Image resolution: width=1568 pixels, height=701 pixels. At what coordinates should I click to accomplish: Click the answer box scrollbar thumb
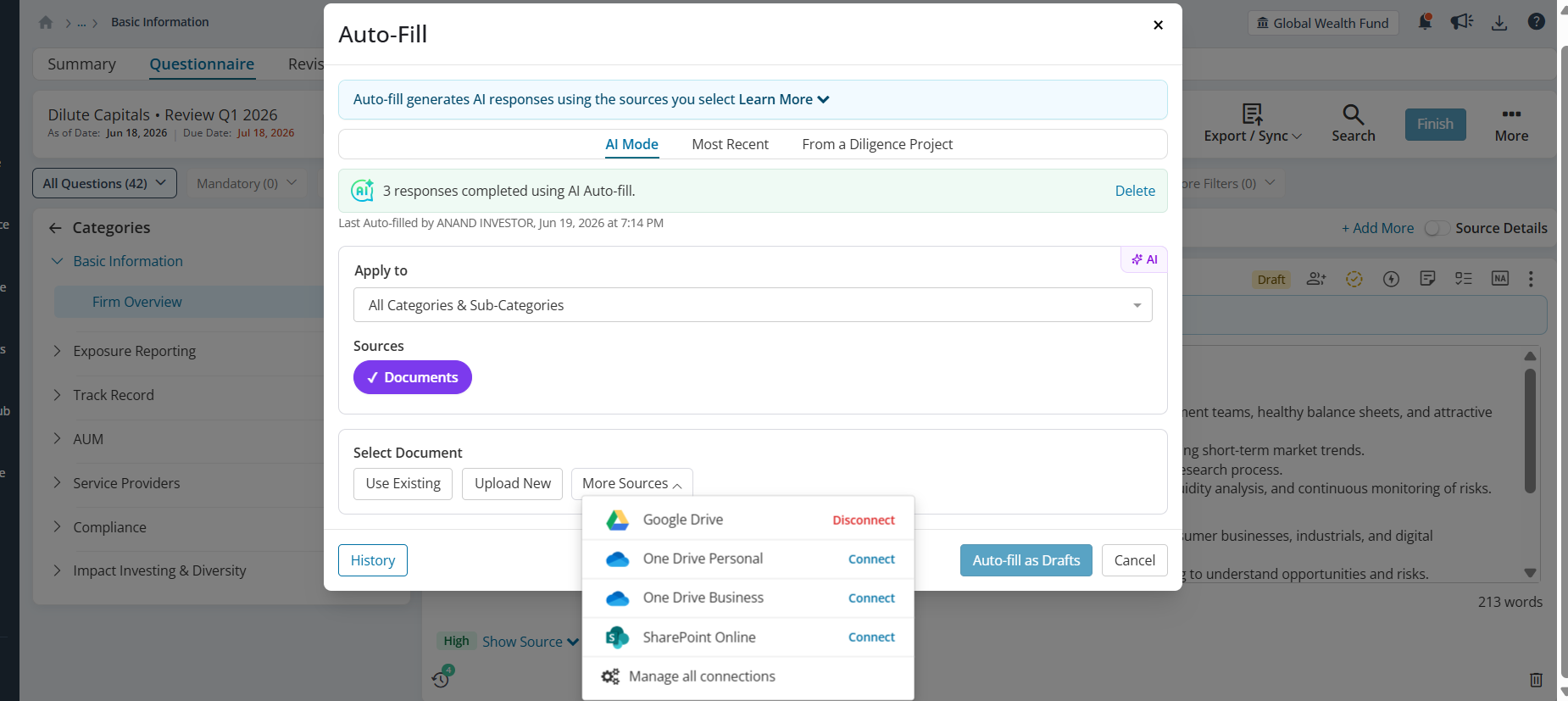coord(1530,431)
